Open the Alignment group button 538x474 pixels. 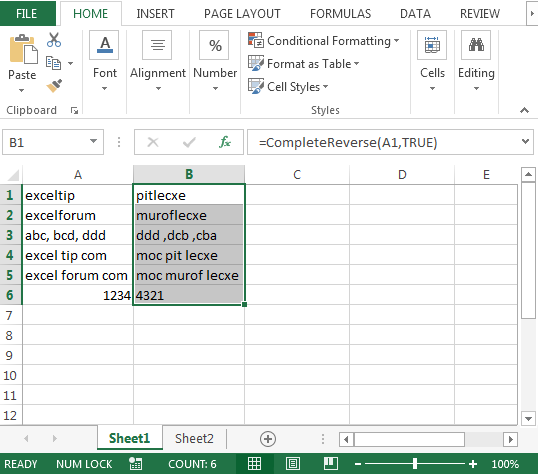coord(158,62)
